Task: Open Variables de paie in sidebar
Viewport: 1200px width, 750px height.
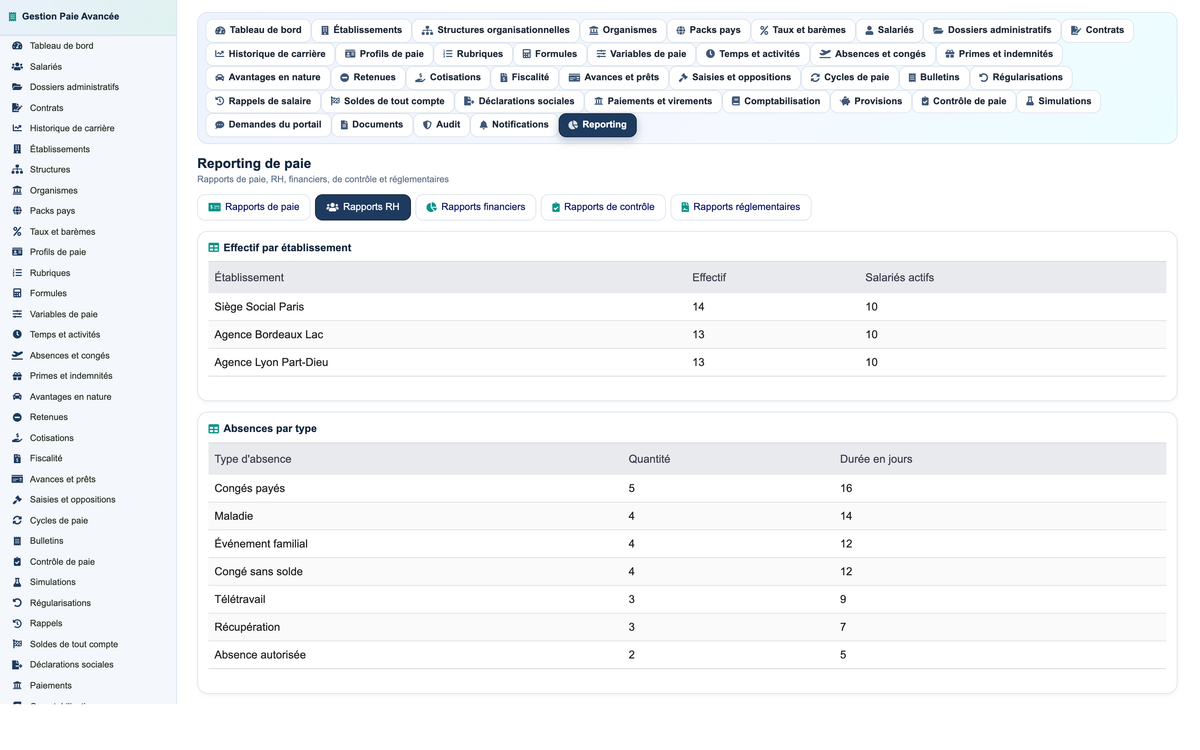Action: [88, 314]
